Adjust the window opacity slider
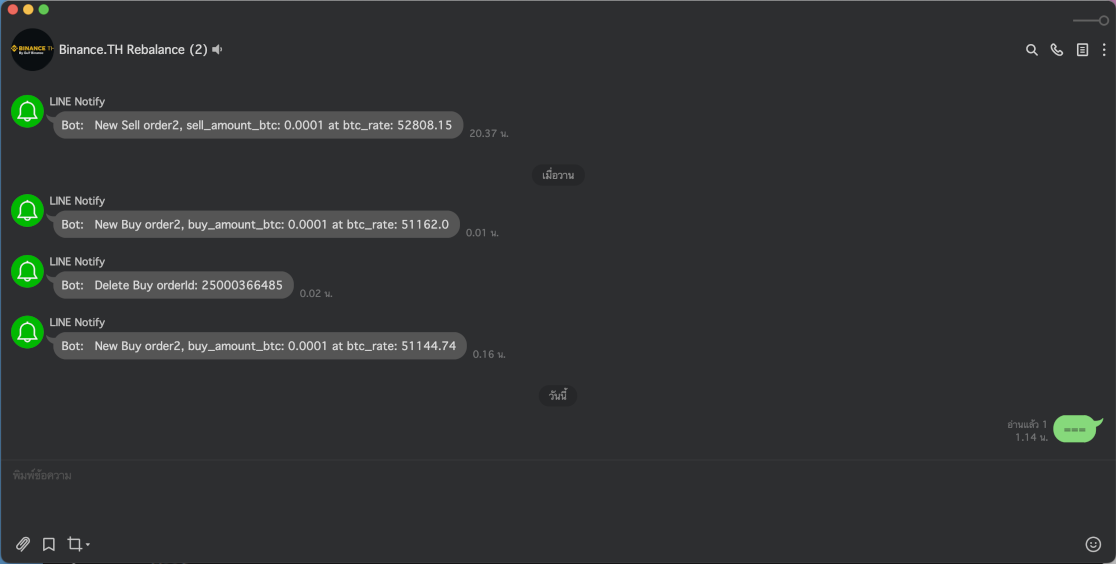Image resolution: width=1116 pixels, height=564 pixels. click(1090, 21)
